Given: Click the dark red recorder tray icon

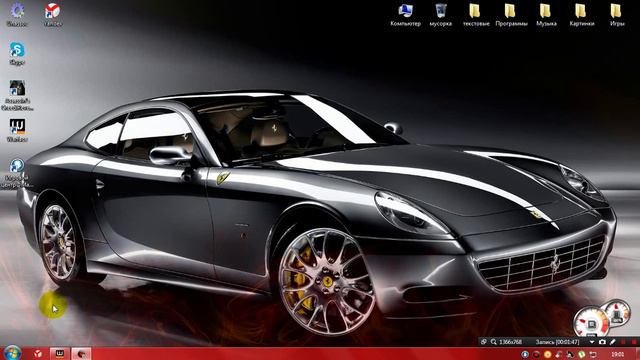Looking at the screenshot, I should 536,354.
